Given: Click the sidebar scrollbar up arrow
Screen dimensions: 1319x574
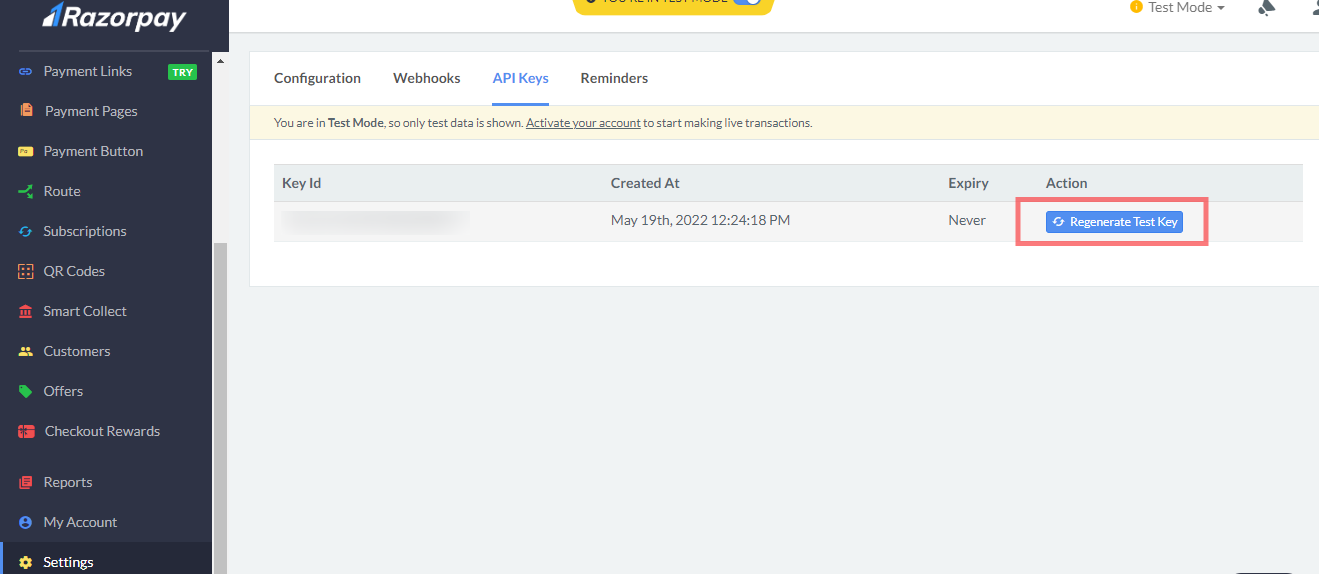Looking at the screenshot, I should coord(220,62).
